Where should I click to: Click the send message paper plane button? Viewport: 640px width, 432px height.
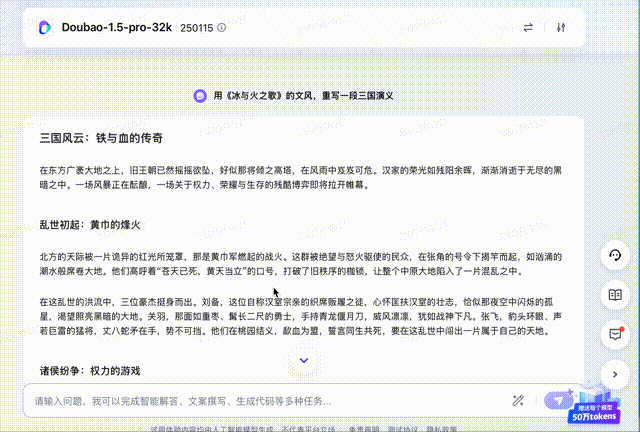558,401
